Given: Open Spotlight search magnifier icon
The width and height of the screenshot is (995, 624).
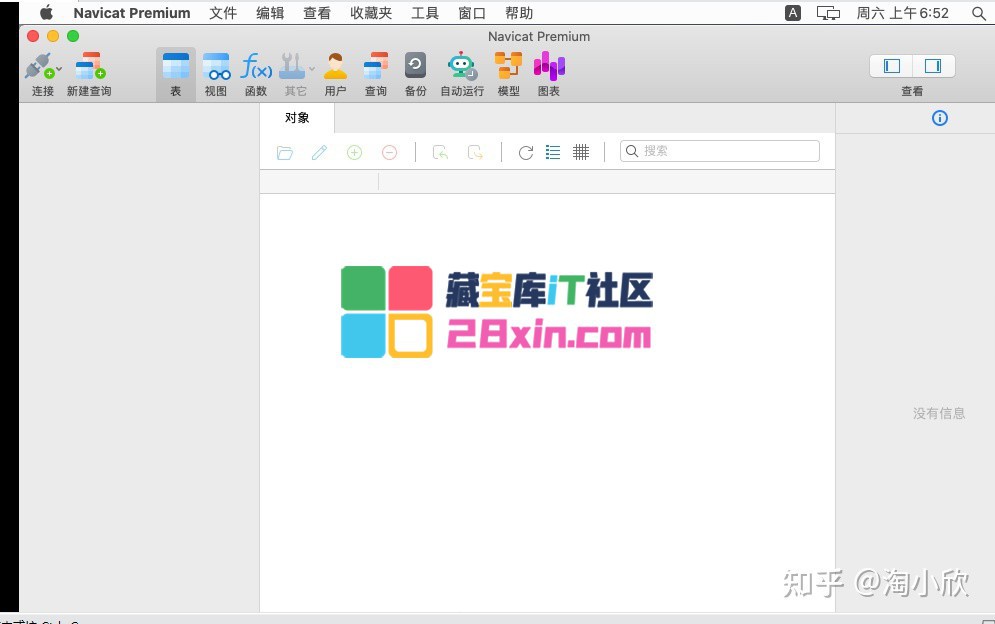Looking at the screenshot, I should tap(979, 13).
